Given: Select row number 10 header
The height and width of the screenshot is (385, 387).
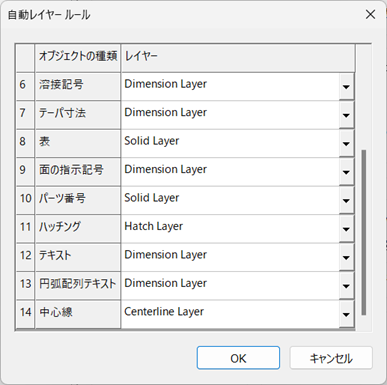Looking at the screenshot, I should [x=25, y=201].
